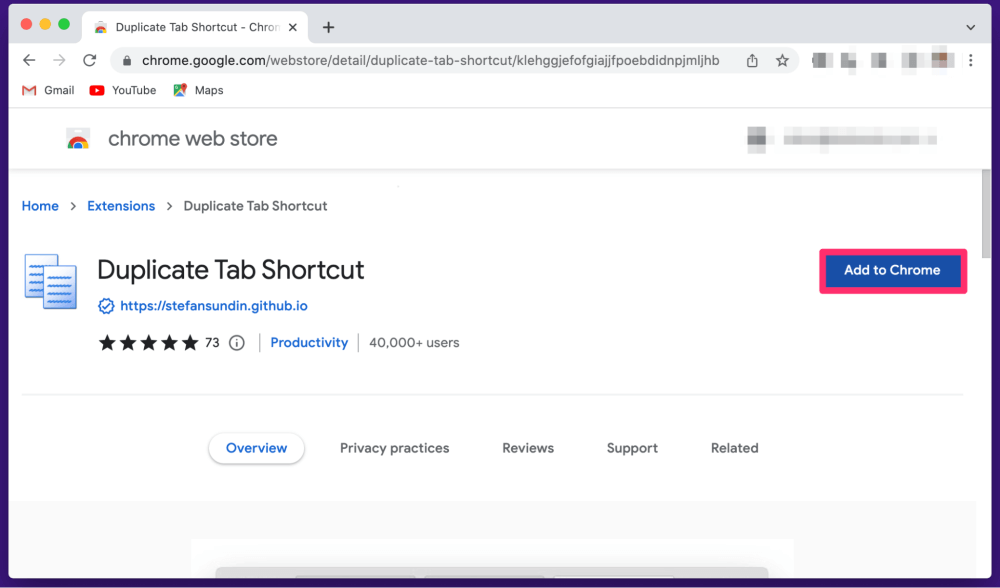Open the YouTube bookmark

coord(123,91)
